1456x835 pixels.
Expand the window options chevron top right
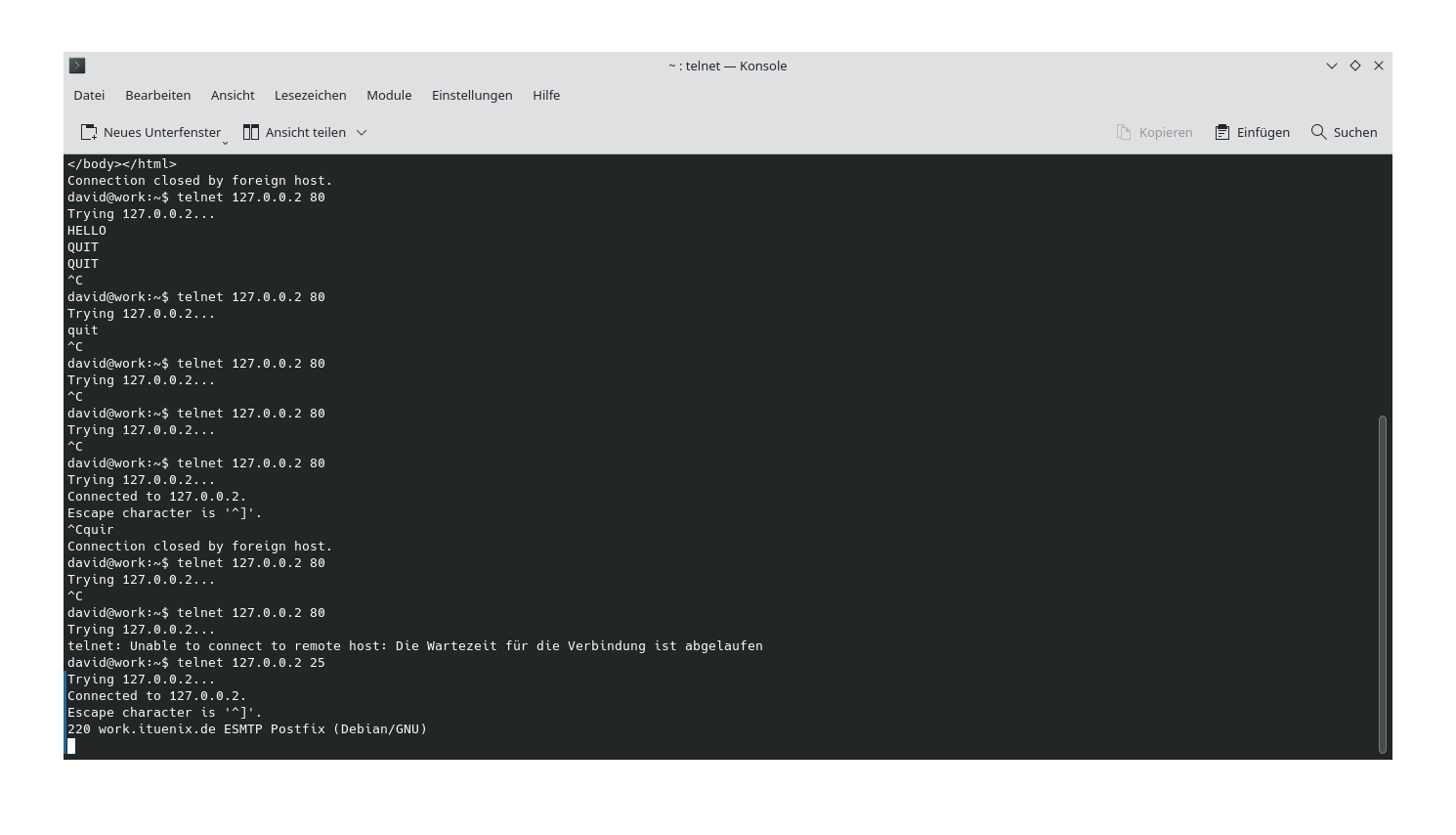pyautogui.click(x=1332, y=66)
